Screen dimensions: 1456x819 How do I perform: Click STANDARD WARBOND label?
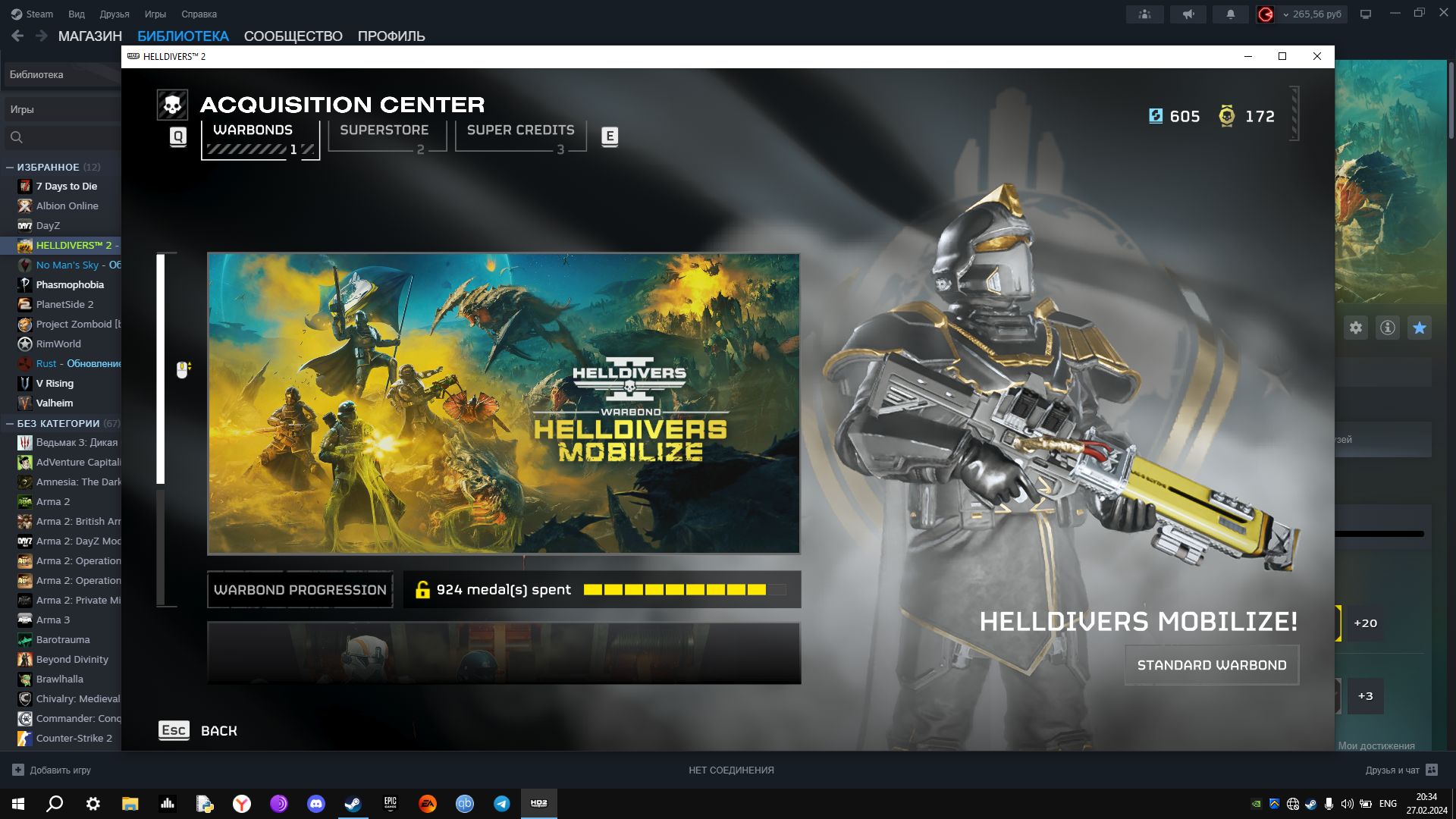coord(1212,665)
